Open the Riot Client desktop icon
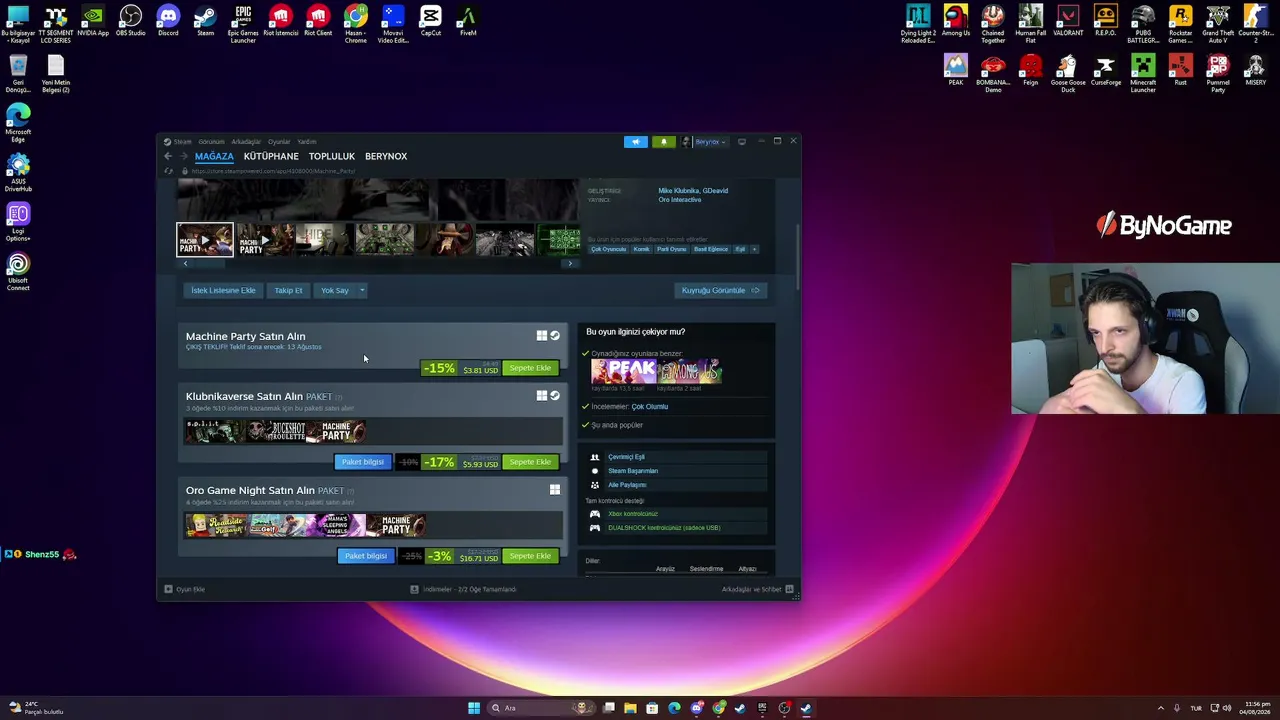The height and width of the screenshot is (720, 1280). point(318,20)
